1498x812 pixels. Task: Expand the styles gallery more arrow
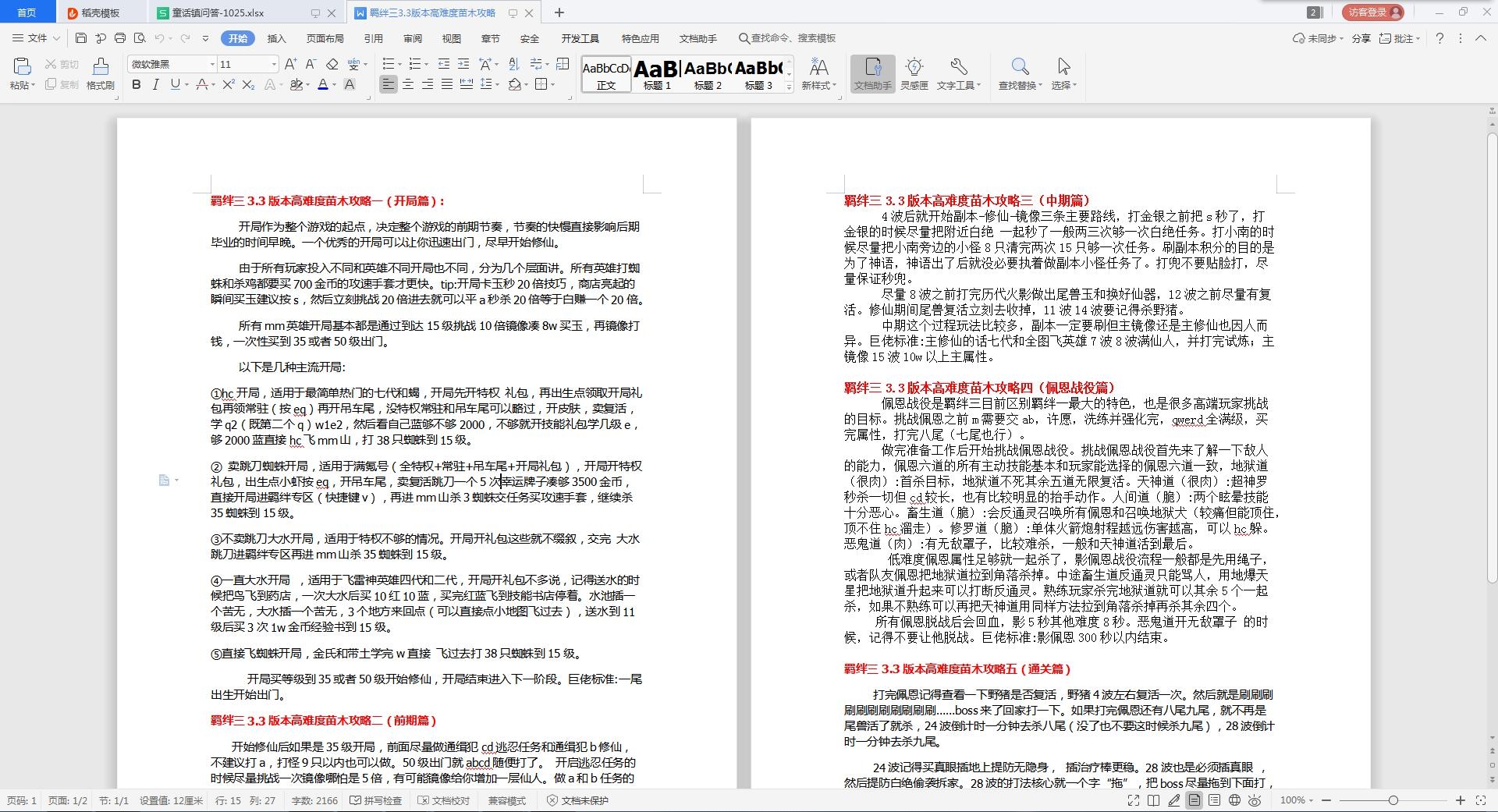790,86
